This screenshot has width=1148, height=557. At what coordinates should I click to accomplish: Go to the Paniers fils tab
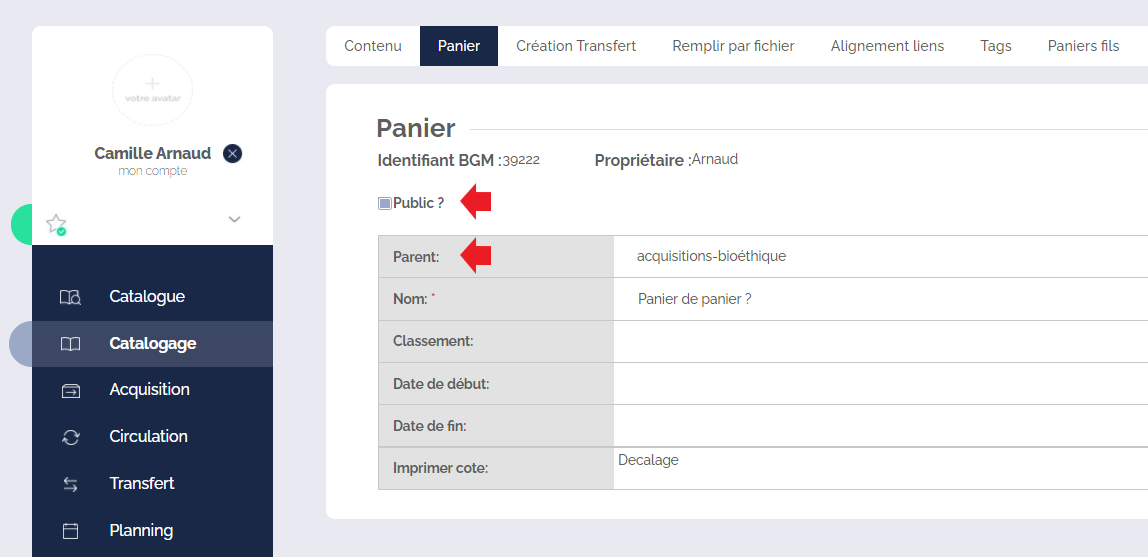click(1083, 46)
